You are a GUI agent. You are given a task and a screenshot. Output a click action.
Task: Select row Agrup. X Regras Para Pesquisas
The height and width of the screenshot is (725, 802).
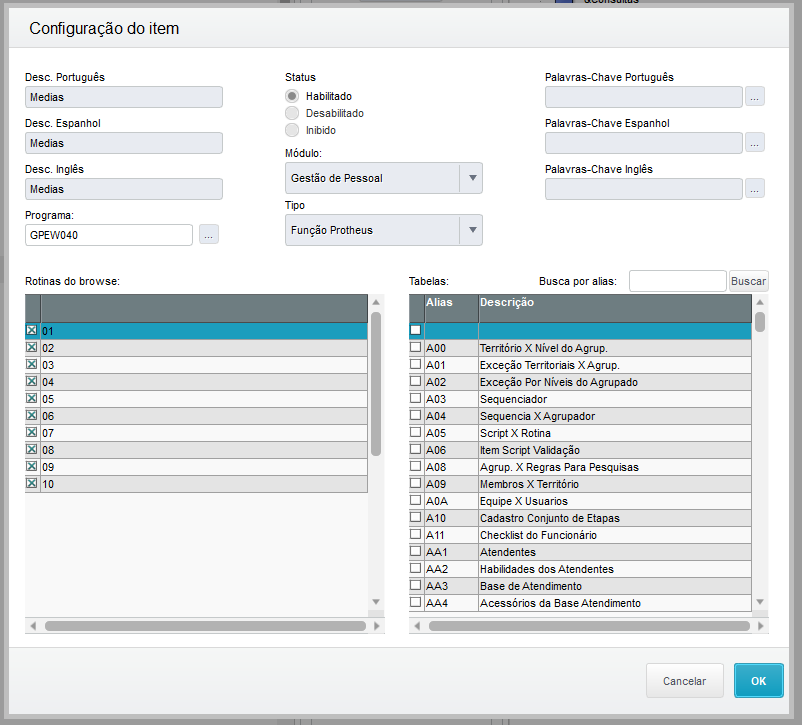[581, 467]
